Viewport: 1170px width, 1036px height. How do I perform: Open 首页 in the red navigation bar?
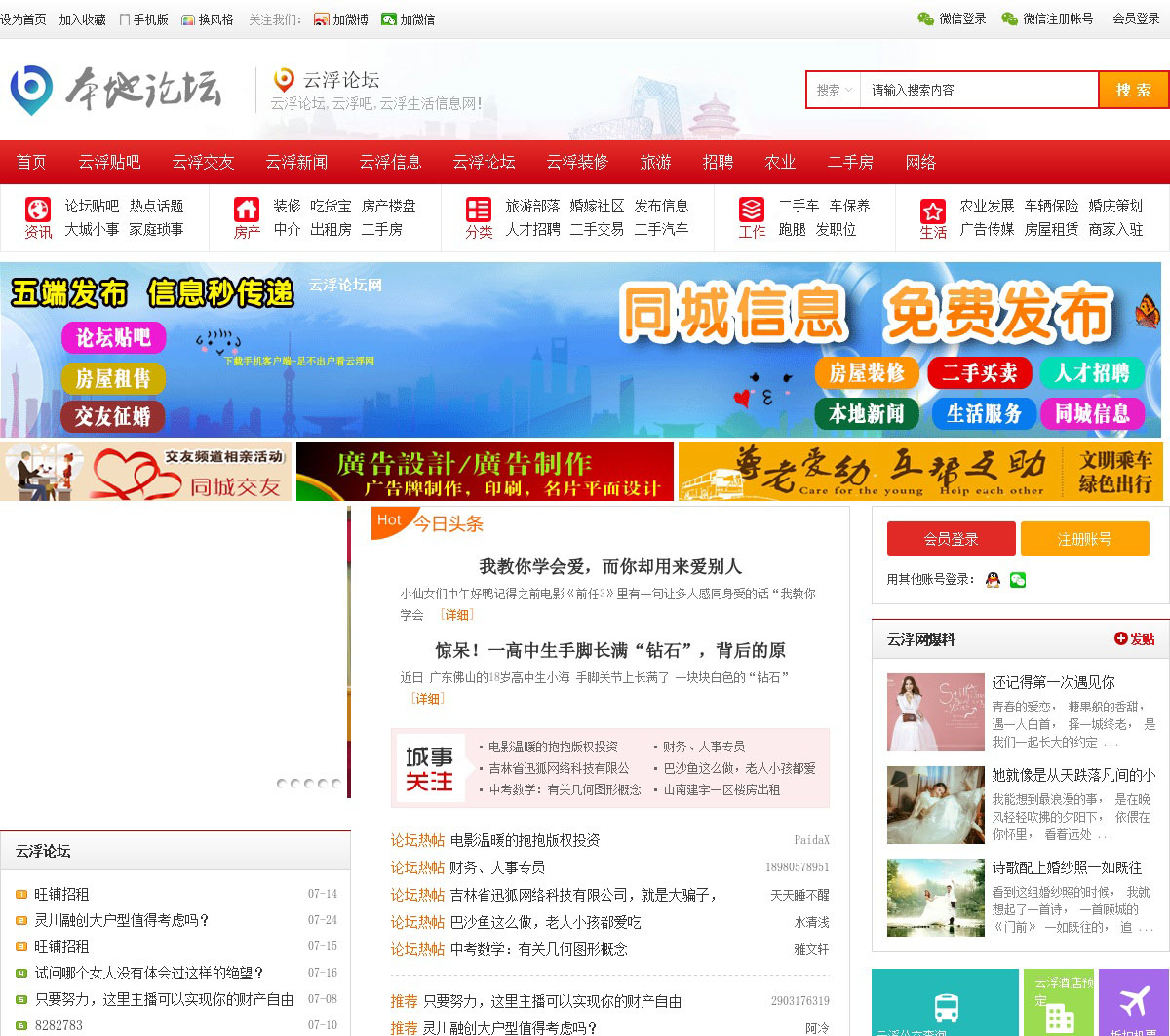coord(31,162)
